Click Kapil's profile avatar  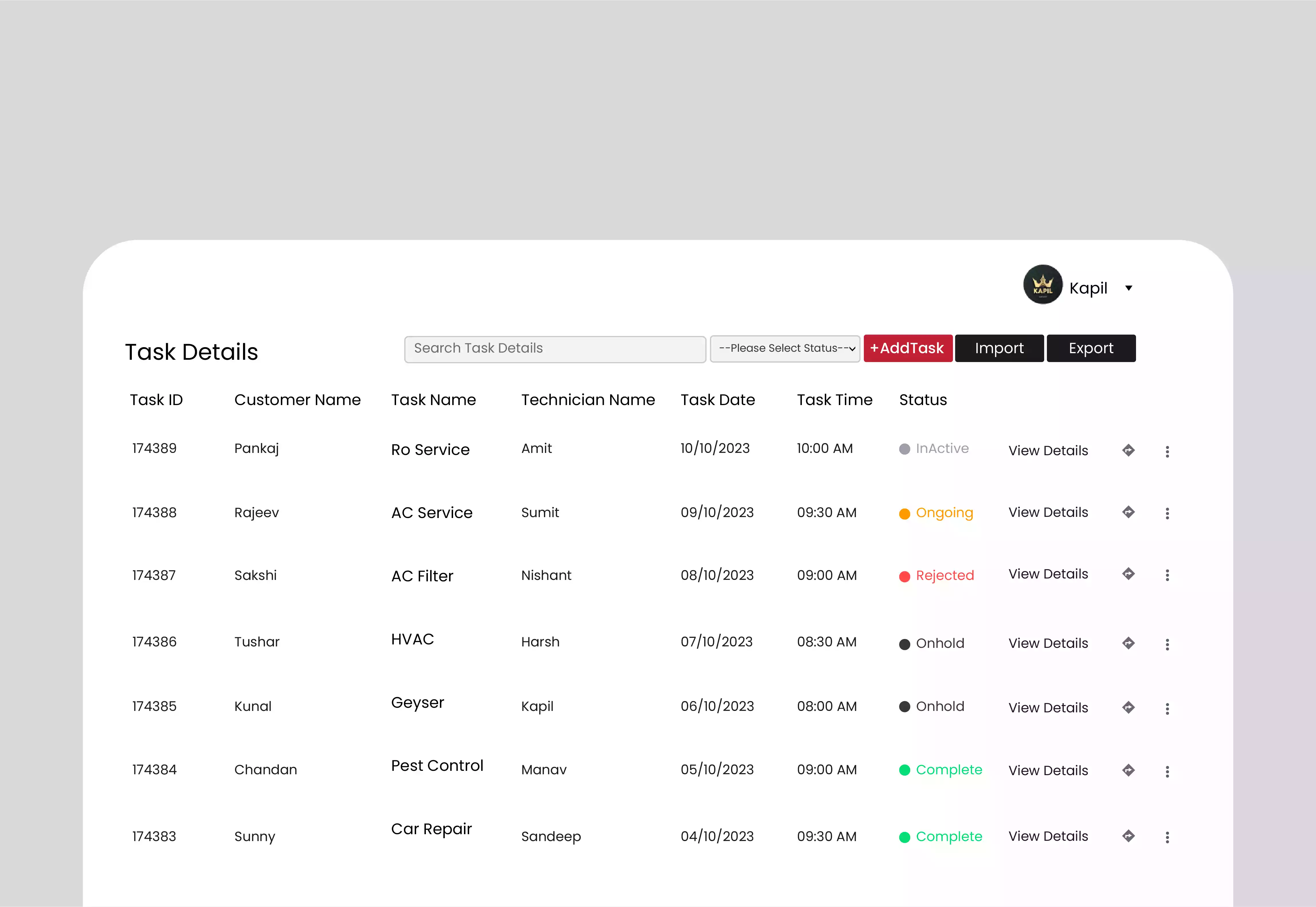[x=1042, y=285]
